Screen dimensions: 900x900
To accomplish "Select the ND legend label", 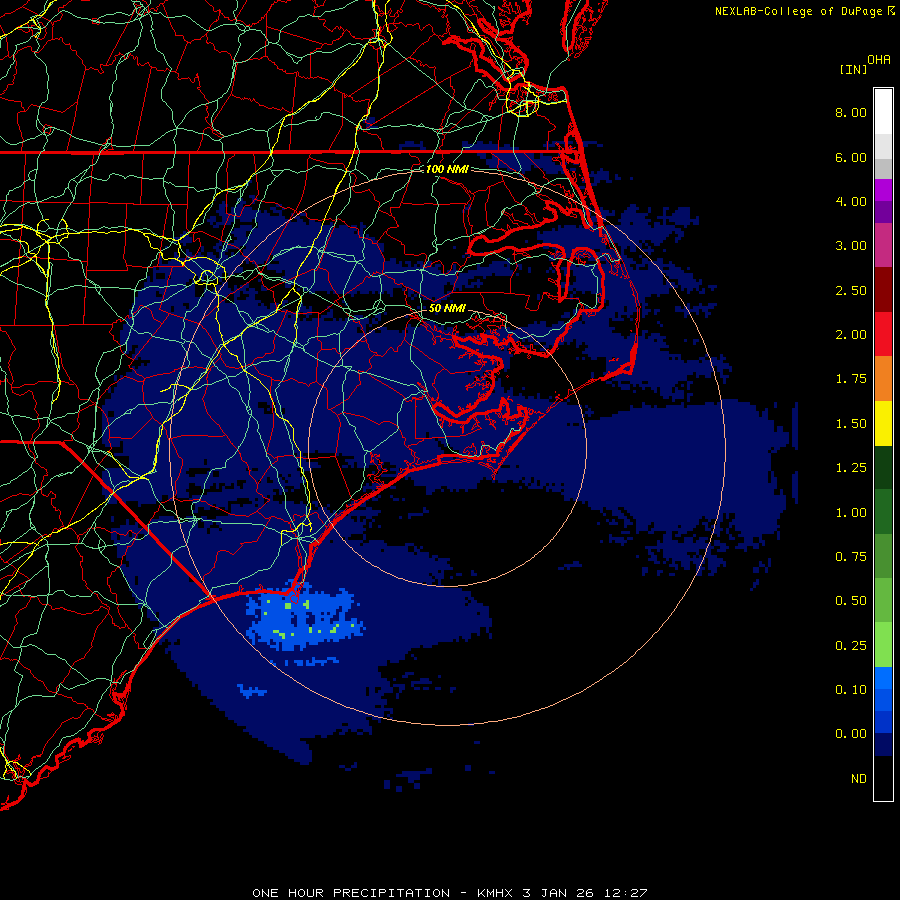I will point(859,779).
